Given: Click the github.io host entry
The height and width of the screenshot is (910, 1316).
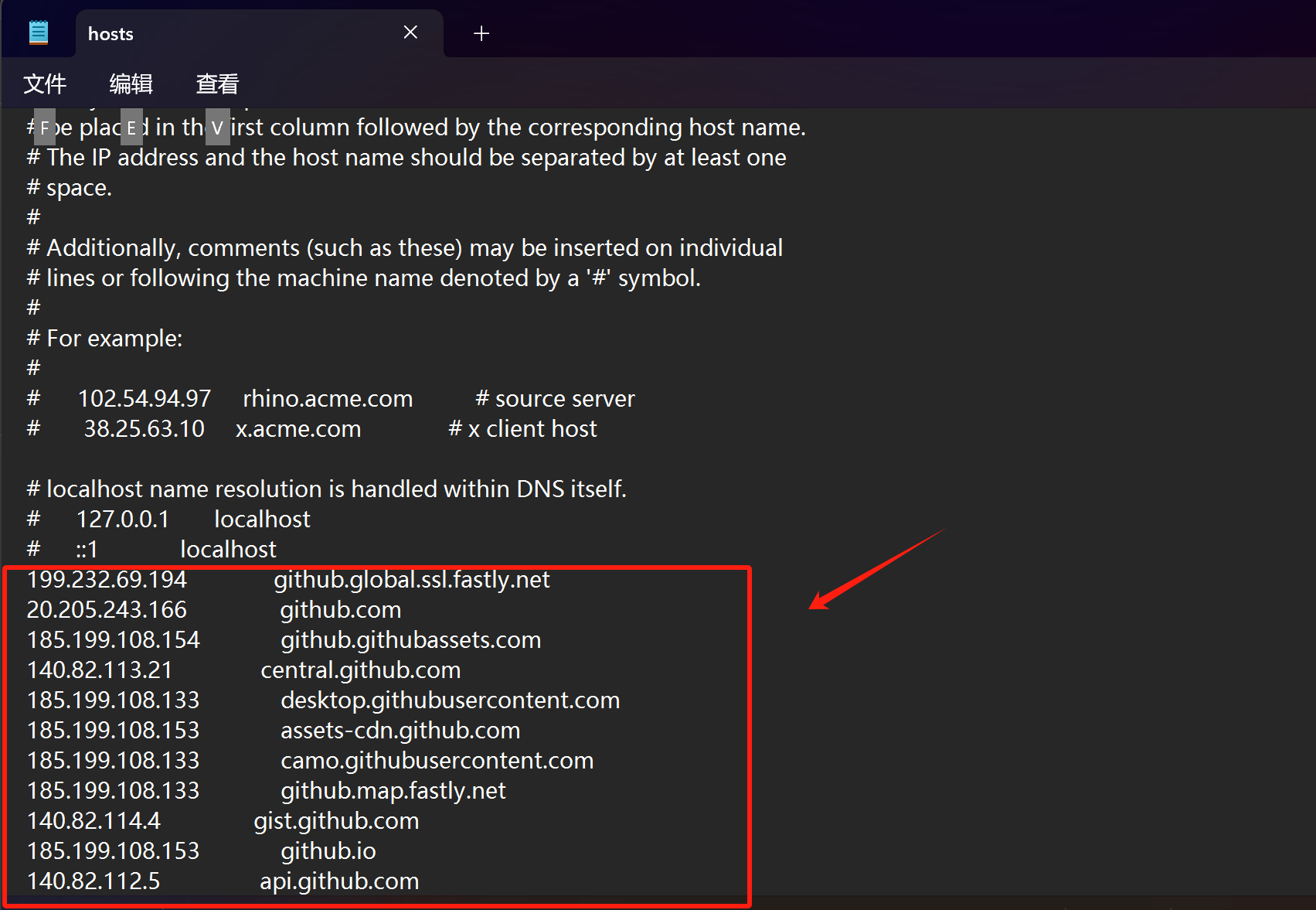Looking at the screenshot, I should click(328, 850).
